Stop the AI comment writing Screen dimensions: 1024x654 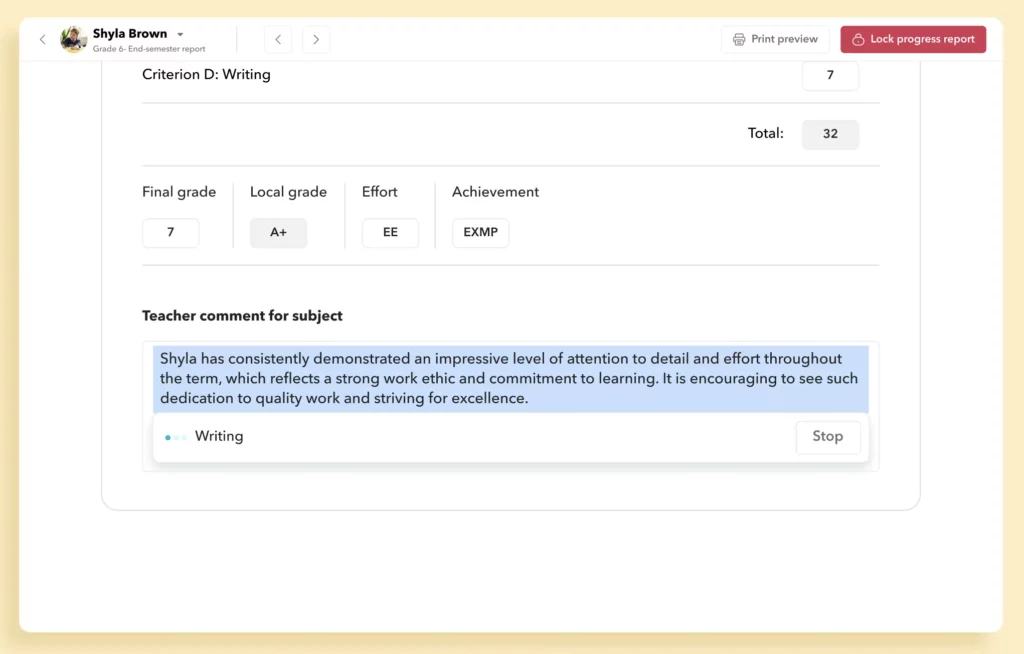pyautogui.click(x=827, y=437)
